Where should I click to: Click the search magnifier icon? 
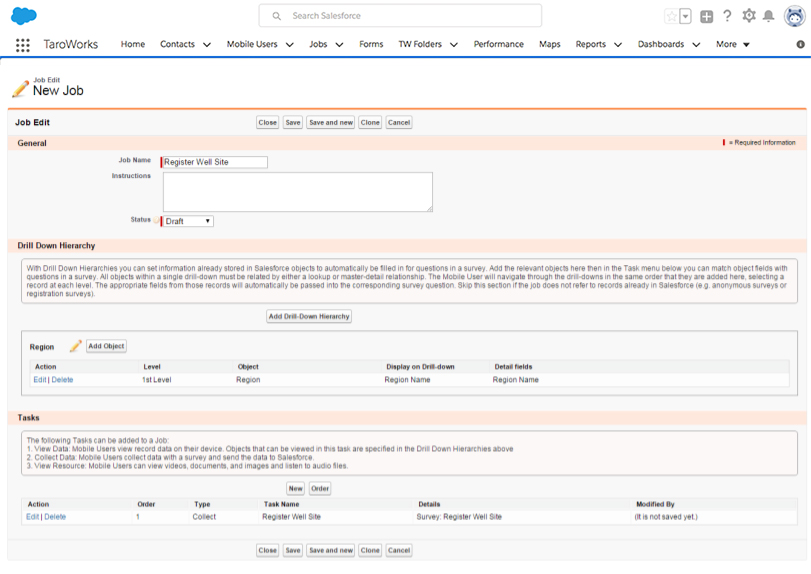point(277,16)
